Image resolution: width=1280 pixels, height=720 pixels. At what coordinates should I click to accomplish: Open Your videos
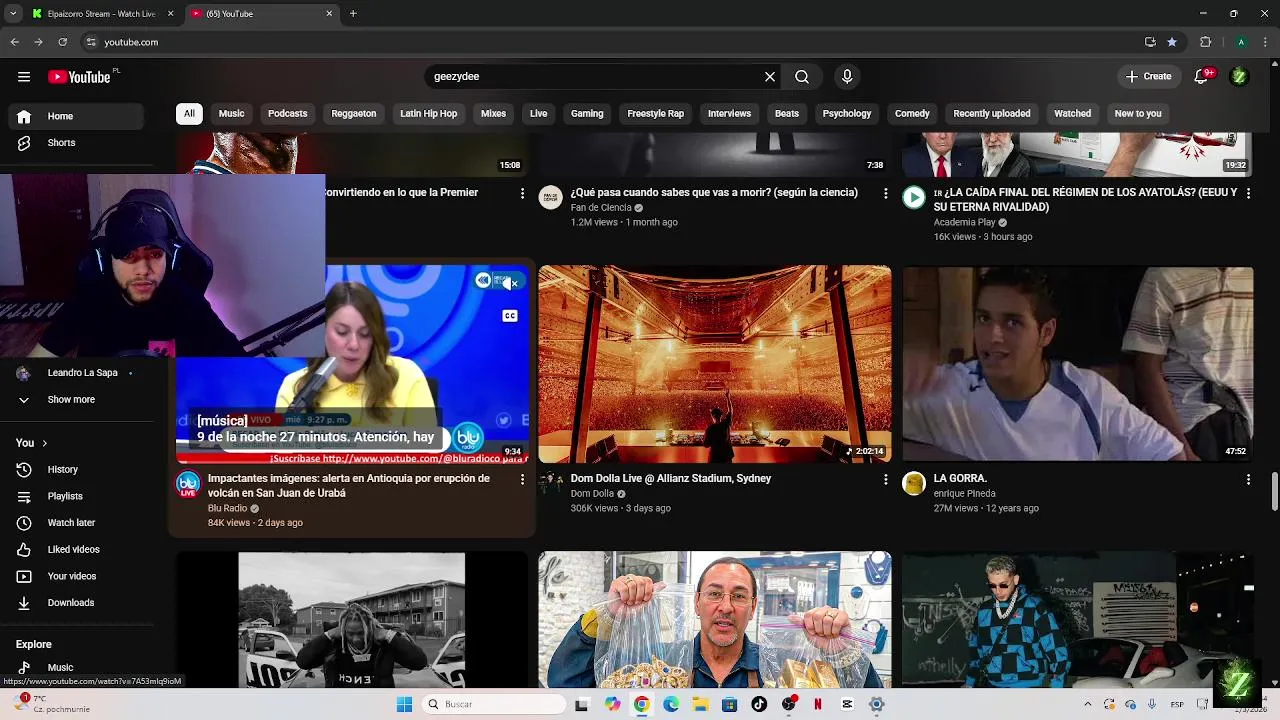[x=72, y=576]
